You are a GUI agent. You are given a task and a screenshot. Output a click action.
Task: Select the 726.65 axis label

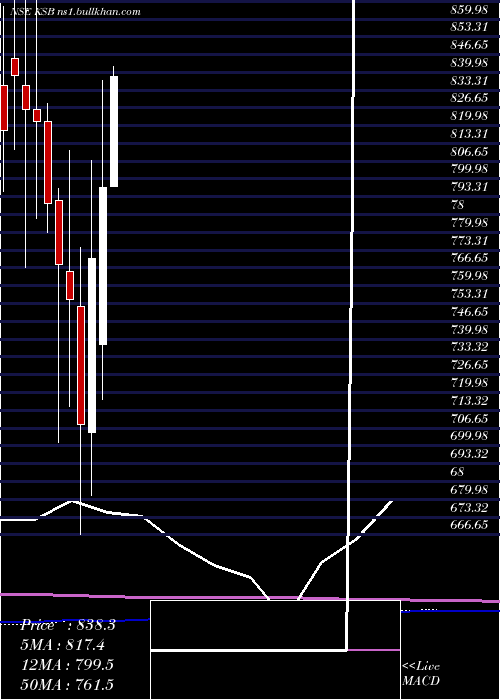coord(469,365)
